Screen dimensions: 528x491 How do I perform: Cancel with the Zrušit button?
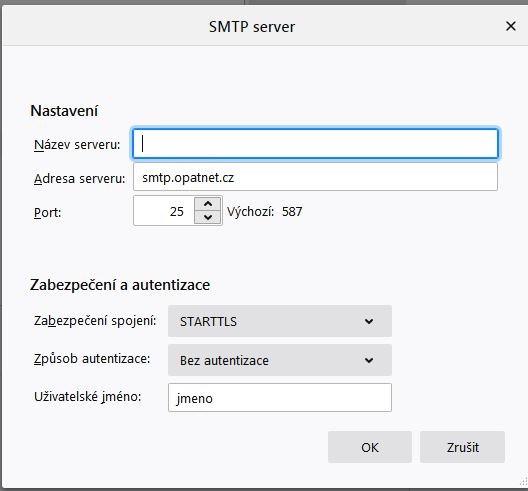click(462, 447)
